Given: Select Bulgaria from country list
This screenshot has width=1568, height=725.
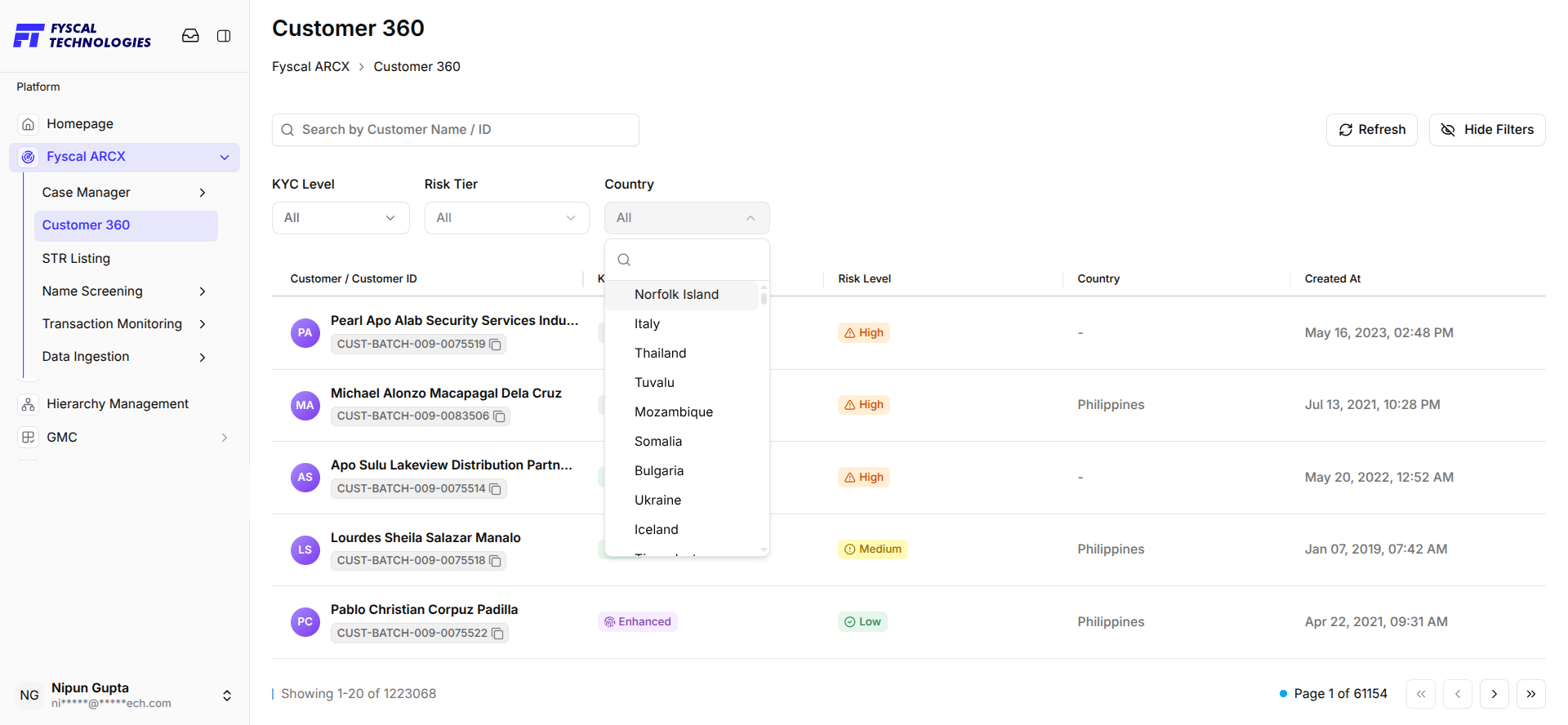Looking at the screenshot, I should 682,471.
